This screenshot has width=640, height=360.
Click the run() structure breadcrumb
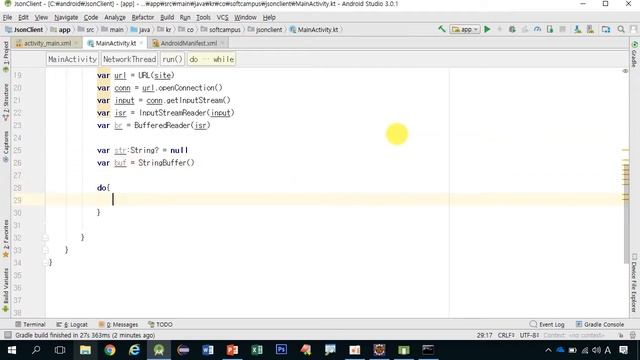(x=172, y=59)
